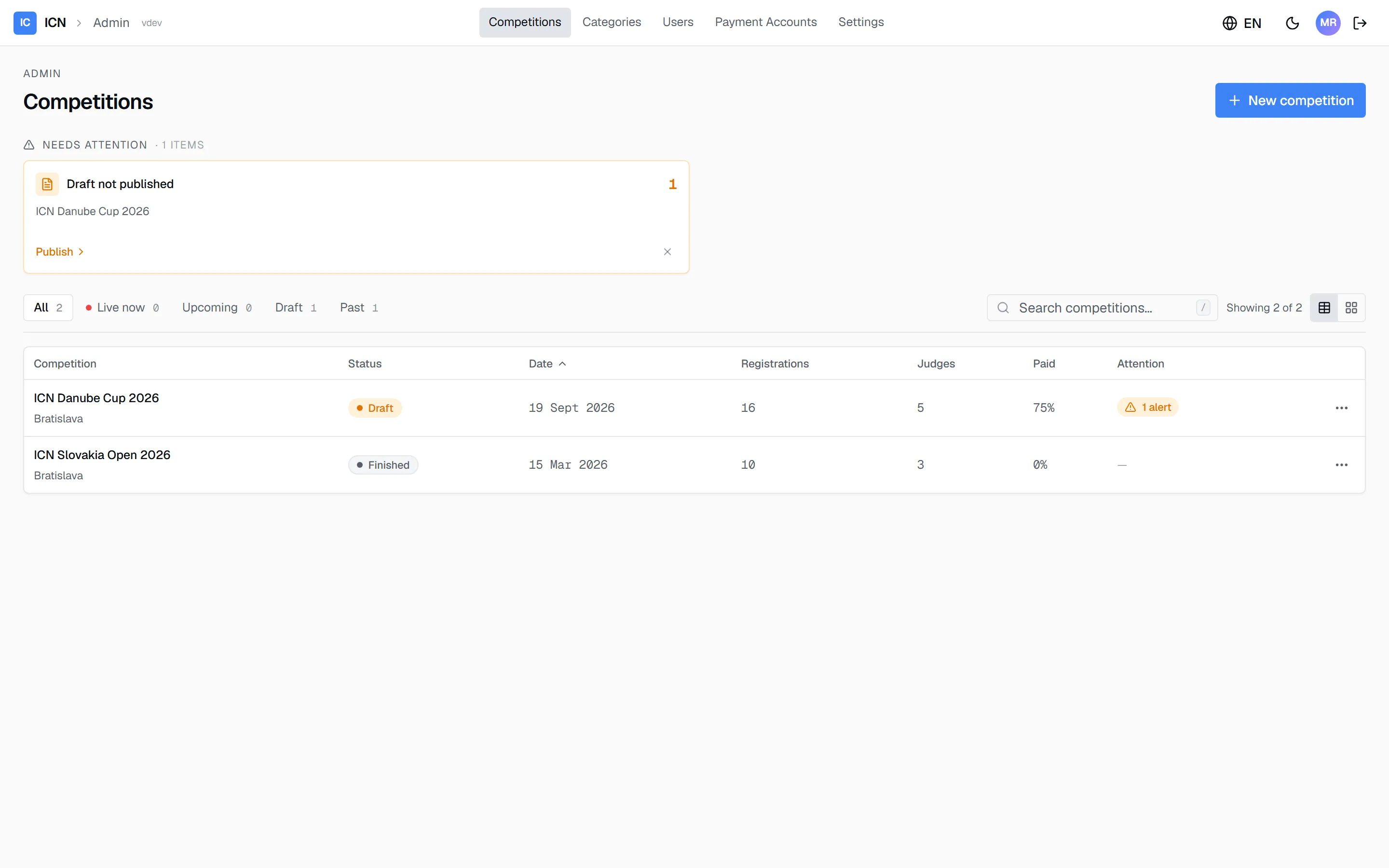1389x868 pixels.
Task: Show Past competitions only
Action: pyautogui.click(x=359, y=308)
